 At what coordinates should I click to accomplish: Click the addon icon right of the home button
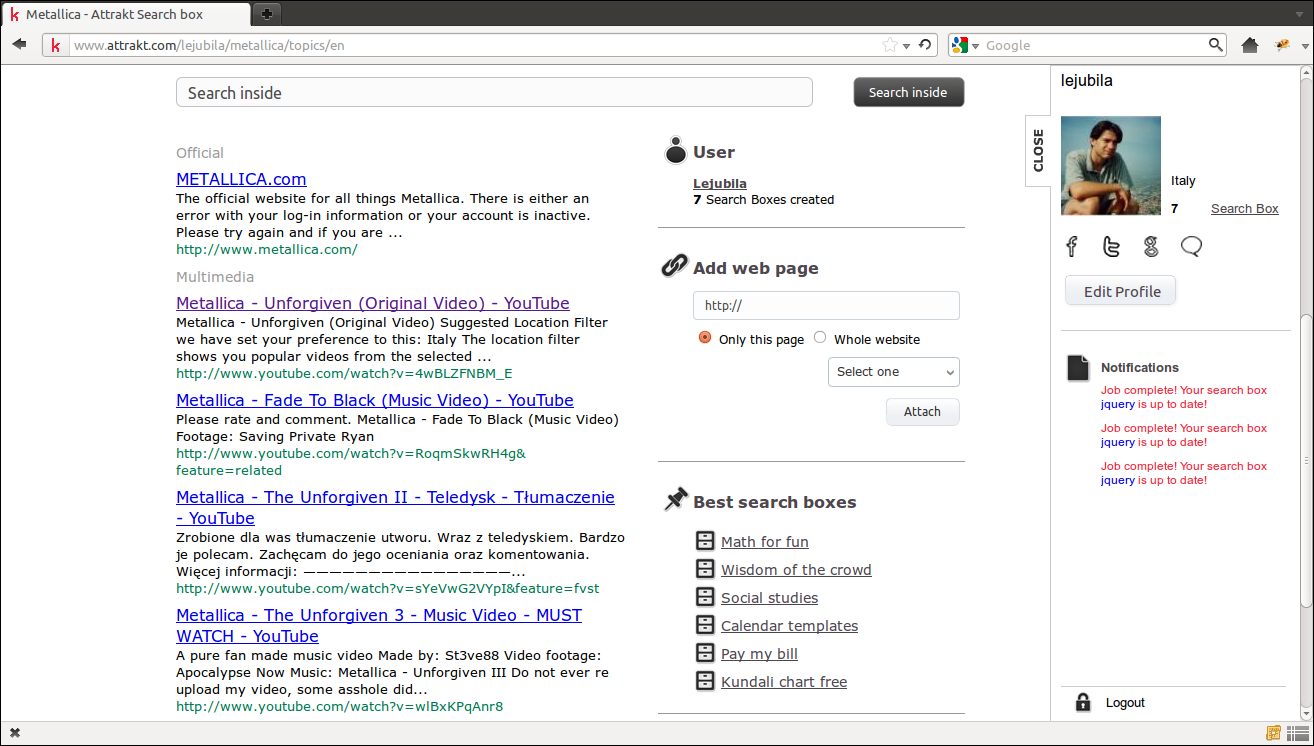tap(1283, 45)
